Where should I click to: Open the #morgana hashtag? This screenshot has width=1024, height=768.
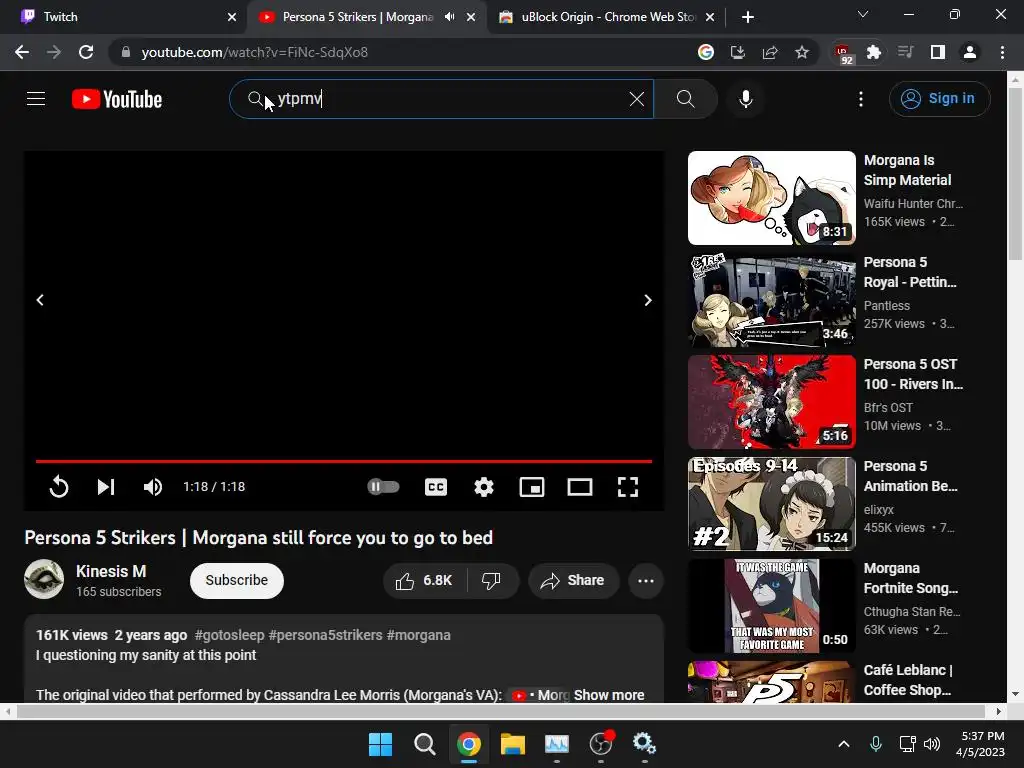419,635
